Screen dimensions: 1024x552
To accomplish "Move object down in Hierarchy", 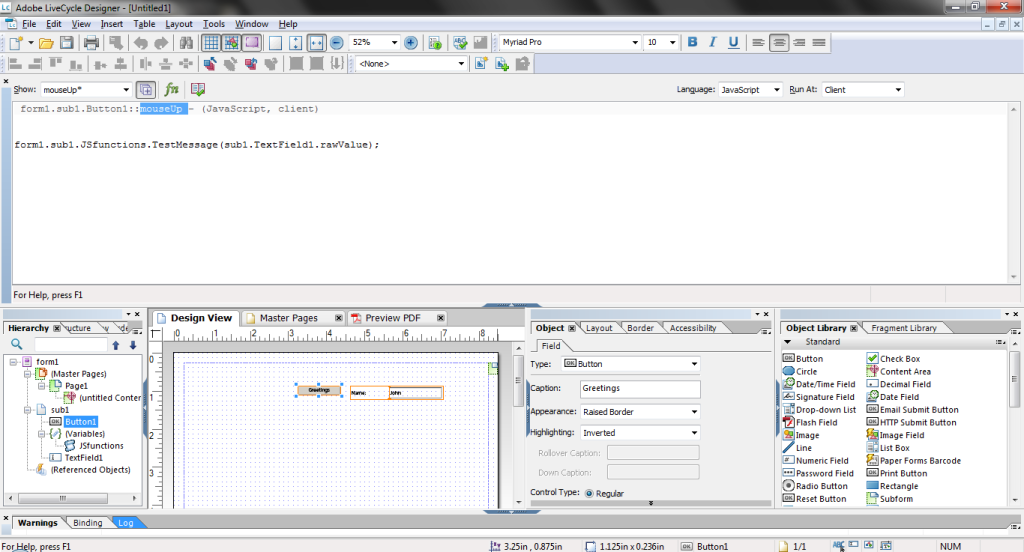I will pyautogui.click(x=133, y=345).
